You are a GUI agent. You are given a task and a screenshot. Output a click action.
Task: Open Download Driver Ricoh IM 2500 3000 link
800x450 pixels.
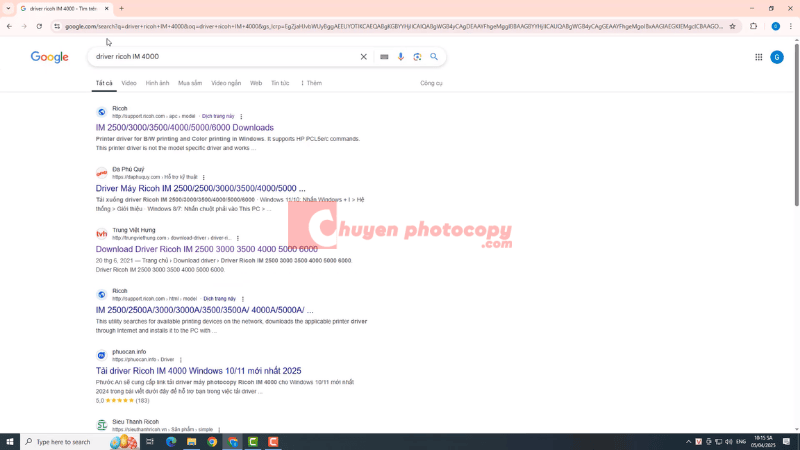[x=207, y=249]
